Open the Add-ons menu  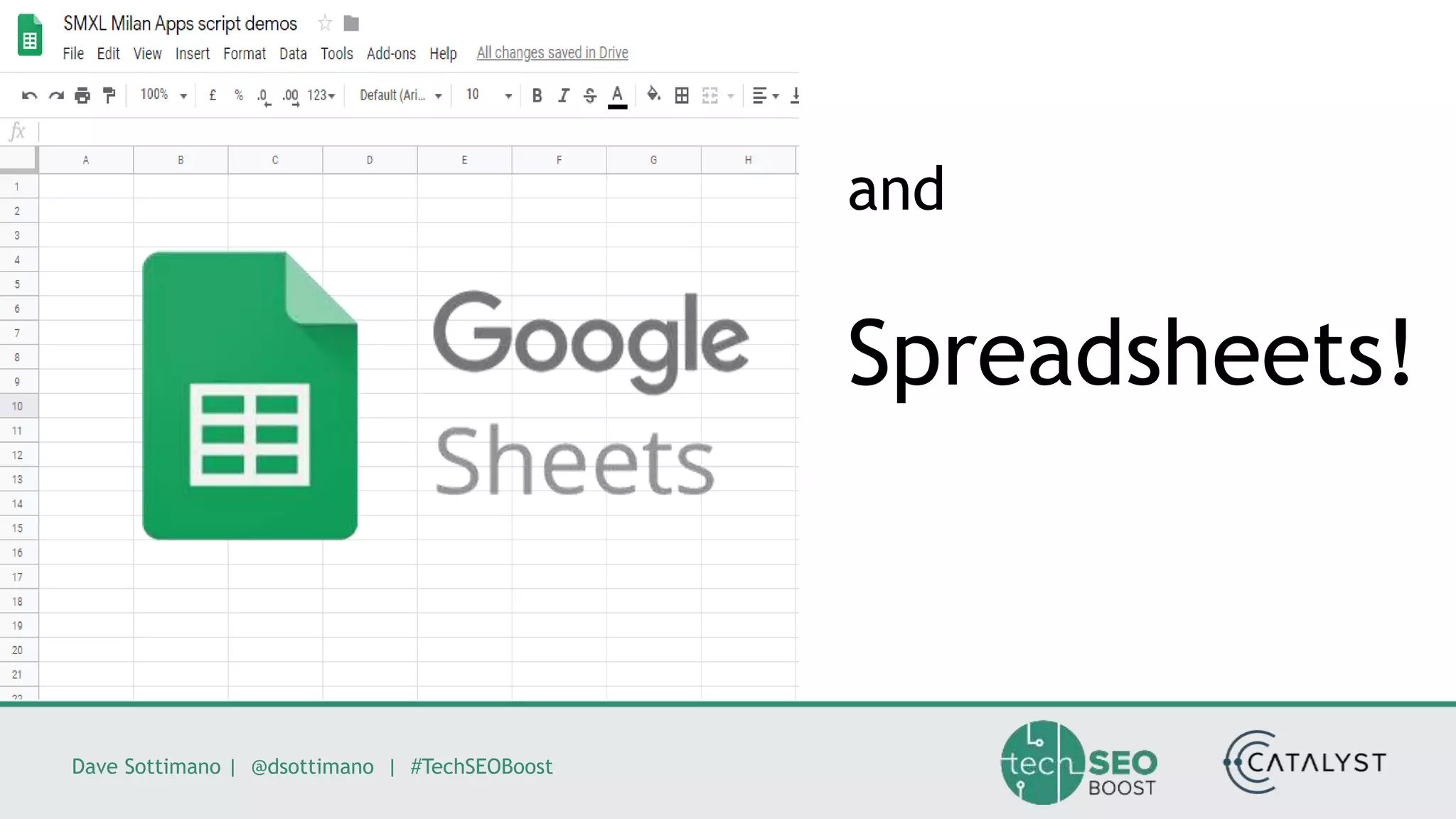pos(391,53)
